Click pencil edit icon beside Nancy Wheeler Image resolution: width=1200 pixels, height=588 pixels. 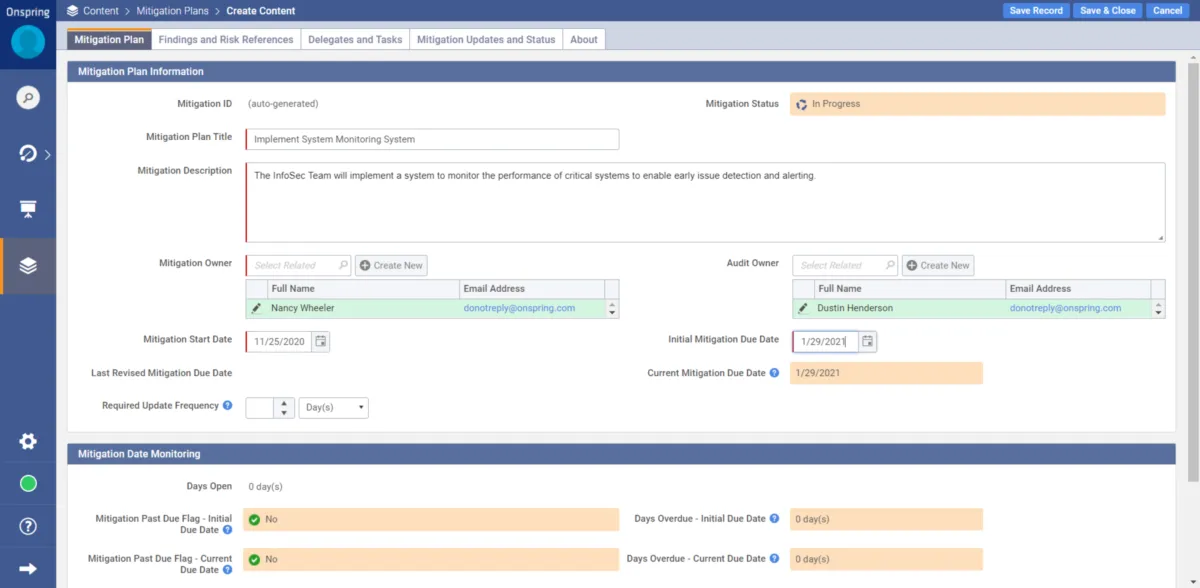click(x=257, y=308)
